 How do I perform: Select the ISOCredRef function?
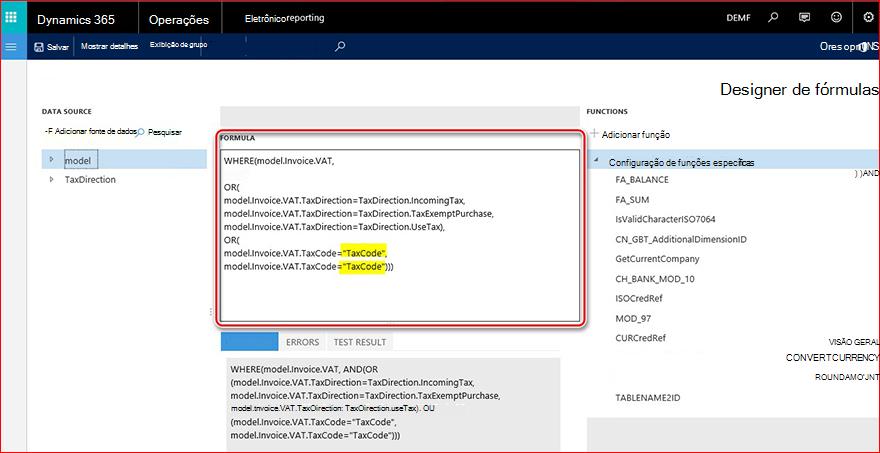(639, 299)
